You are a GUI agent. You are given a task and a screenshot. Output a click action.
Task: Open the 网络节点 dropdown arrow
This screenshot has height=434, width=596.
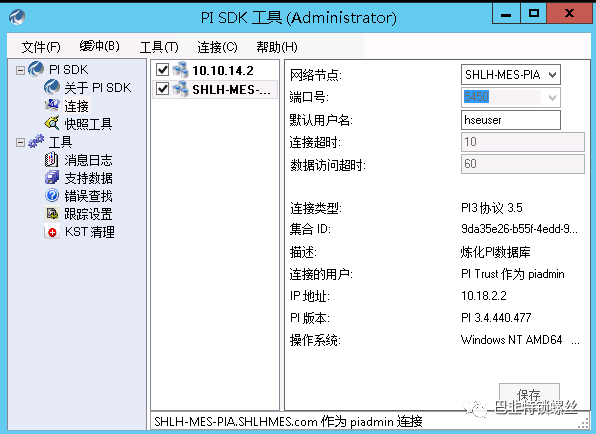point(552,75)
